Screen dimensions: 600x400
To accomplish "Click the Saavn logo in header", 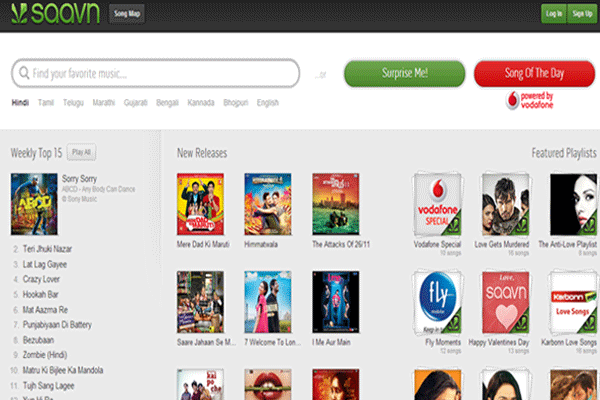I will (x=55, y=13).
